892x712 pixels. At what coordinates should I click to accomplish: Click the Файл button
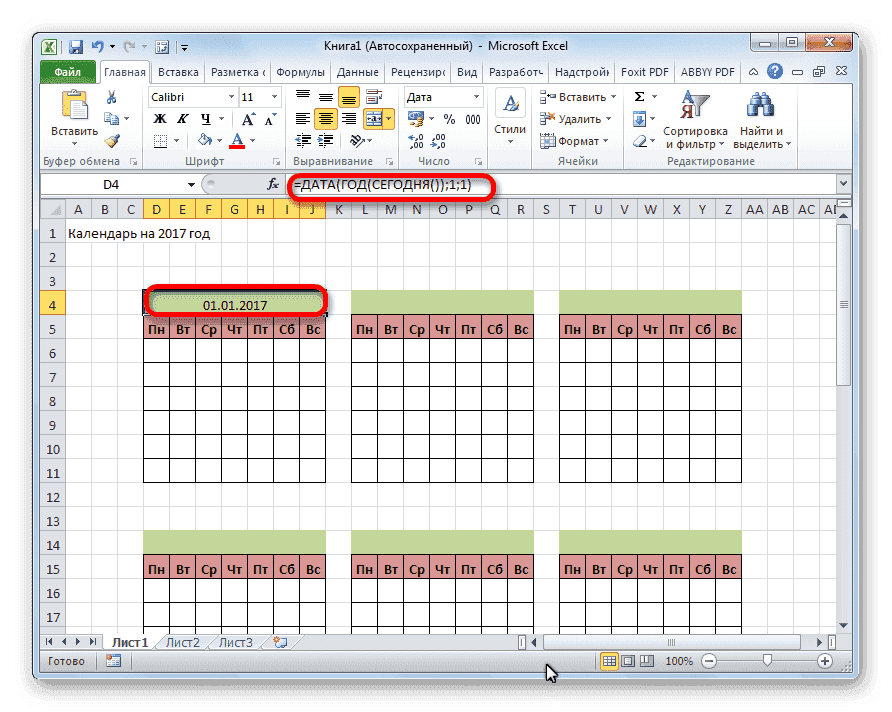pos(68,72)
